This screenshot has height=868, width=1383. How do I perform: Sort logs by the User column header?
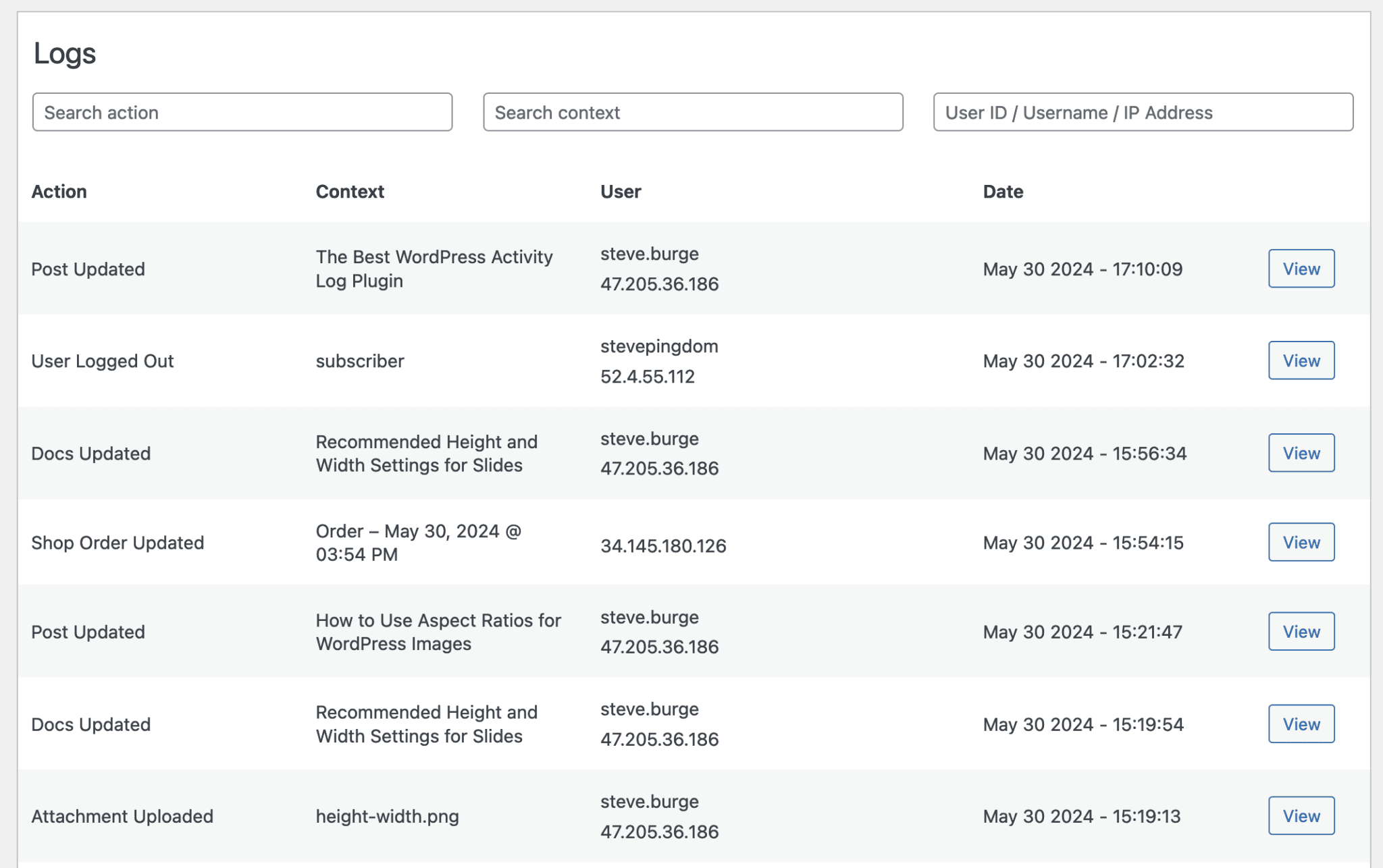coord(620,192)
